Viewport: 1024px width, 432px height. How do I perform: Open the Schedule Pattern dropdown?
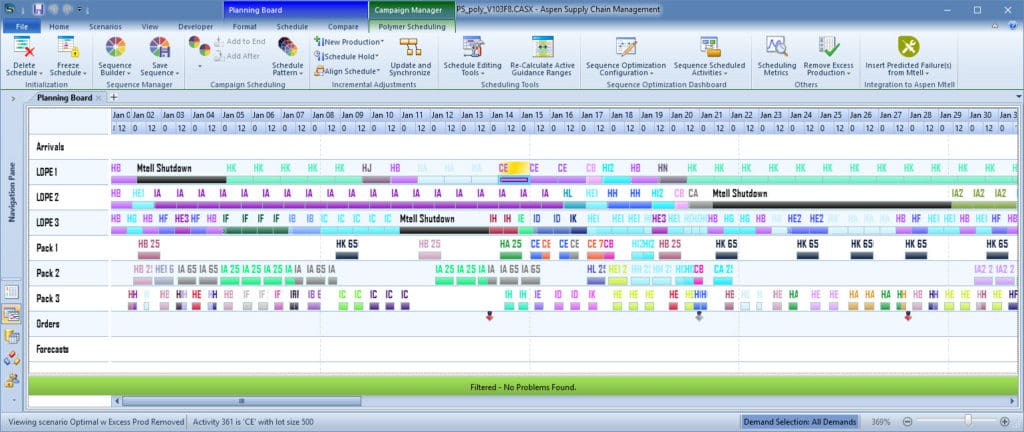tap(288, 72)
